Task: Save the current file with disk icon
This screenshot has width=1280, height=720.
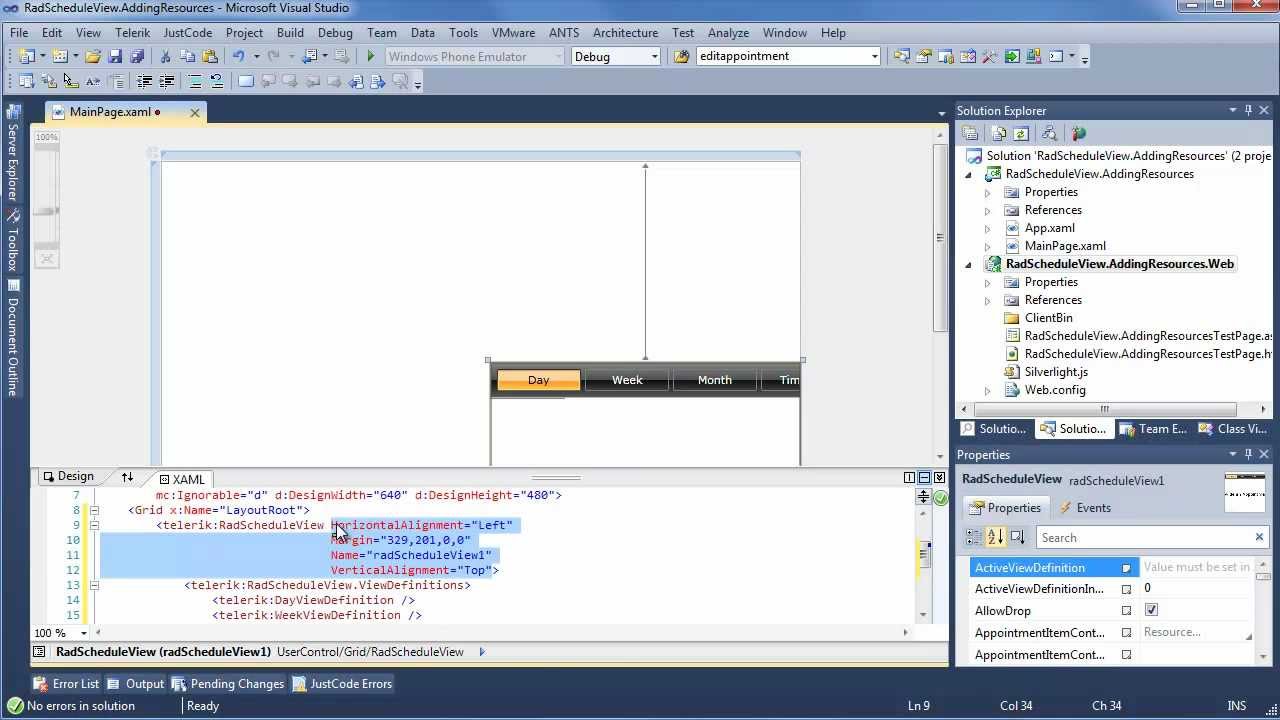Action: coord(114,56)
